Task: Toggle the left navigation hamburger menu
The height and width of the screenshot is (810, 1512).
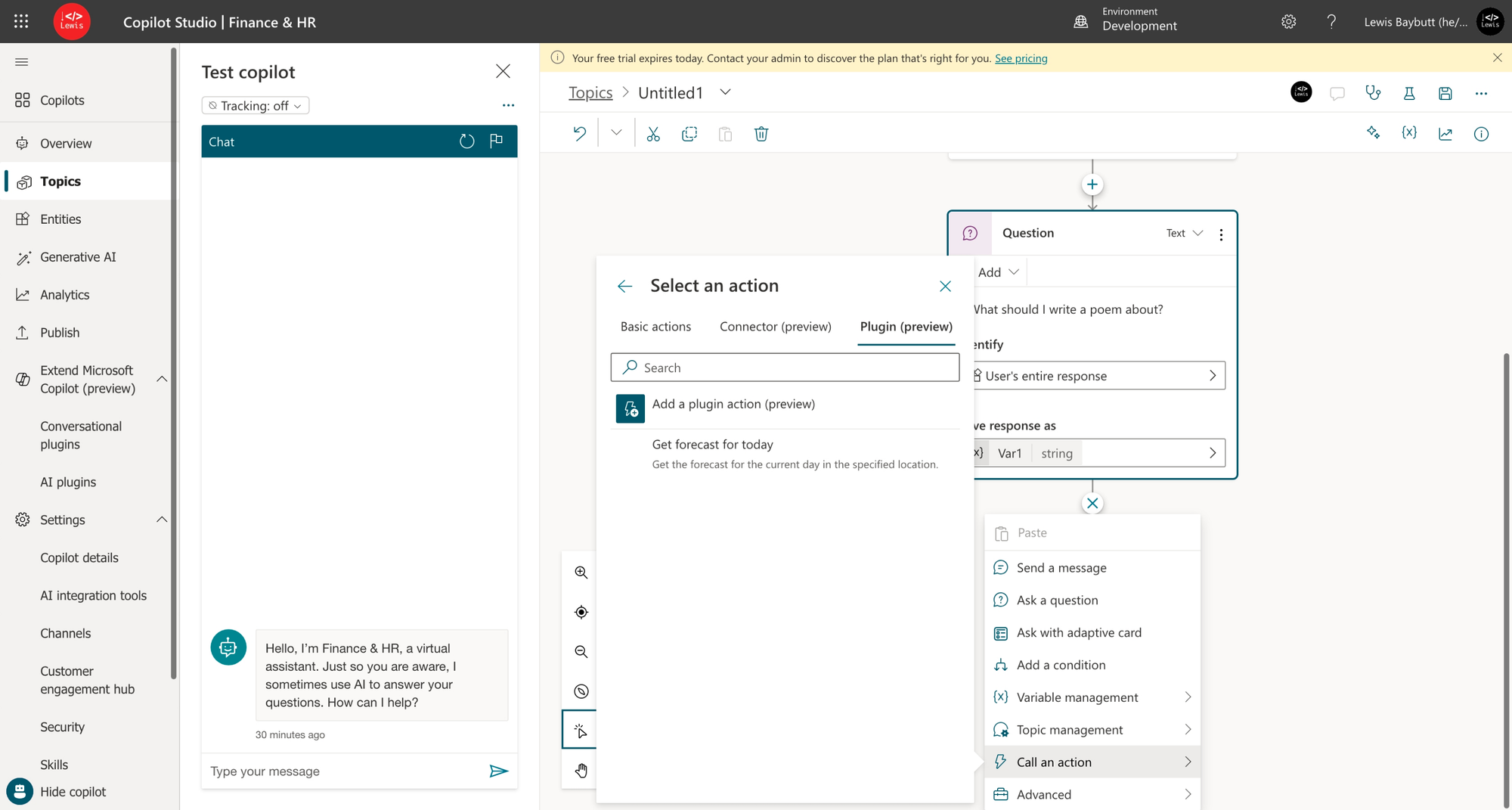Action: [21, 62]
